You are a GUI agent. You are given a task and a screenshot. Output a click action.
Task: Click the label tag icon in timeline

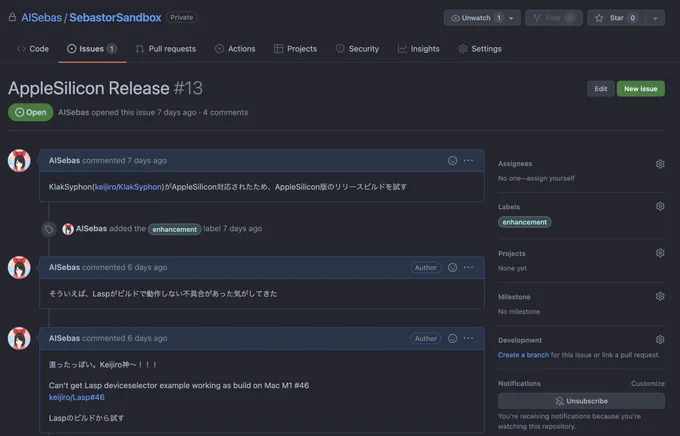(49, 229)
